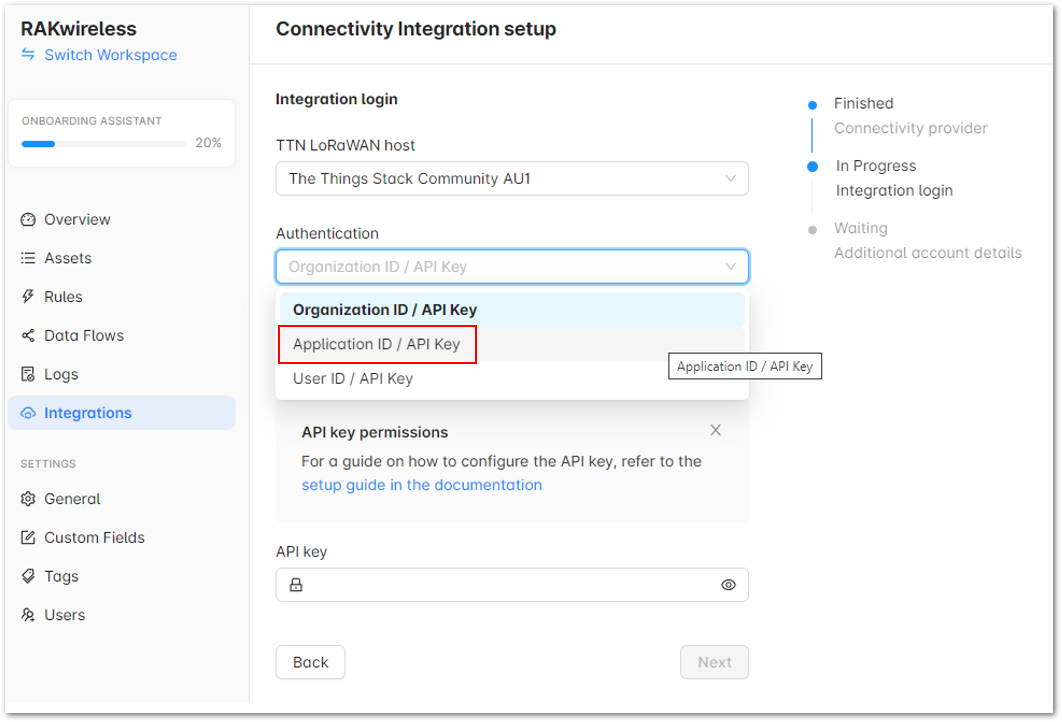
Task: Pick User ID / API Key option
Action: click(512, 379)
